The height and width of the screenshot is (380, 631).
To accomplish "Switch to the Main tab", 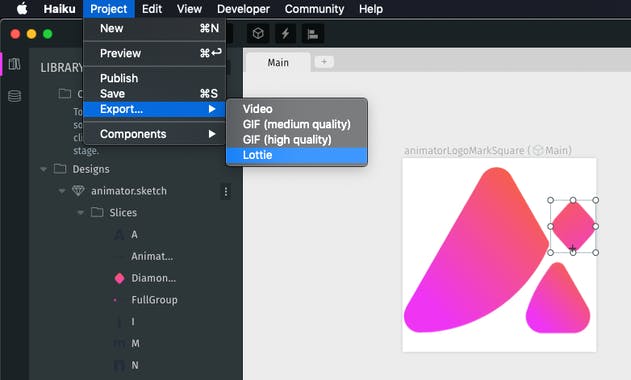I will coord(278,63).
